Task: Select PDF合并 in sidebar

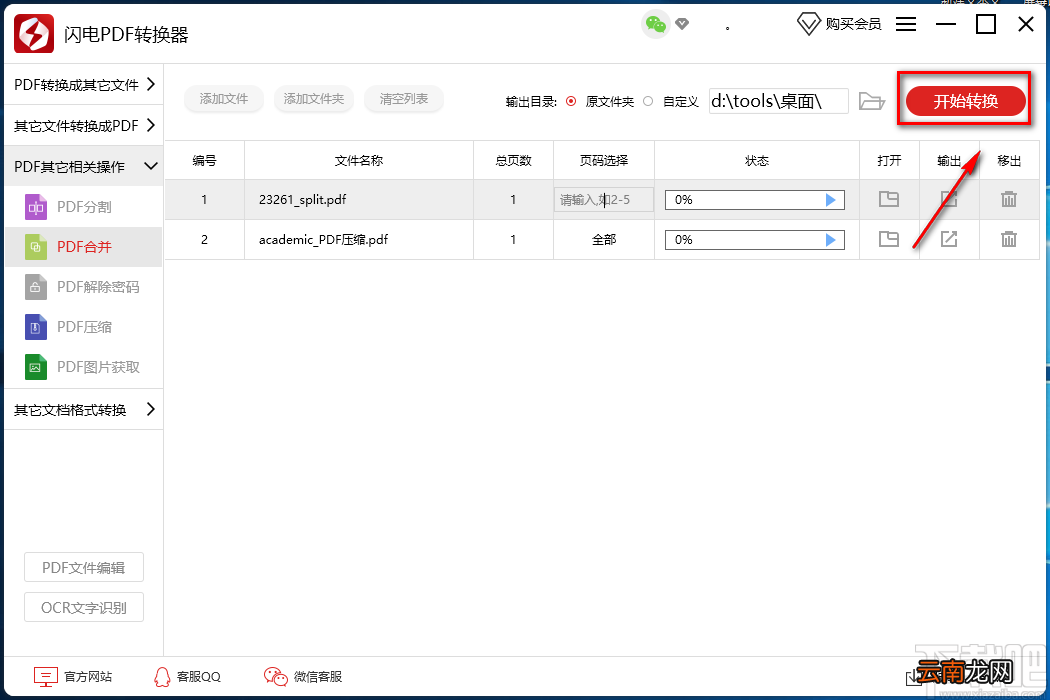Action: (x=84, y=247)
